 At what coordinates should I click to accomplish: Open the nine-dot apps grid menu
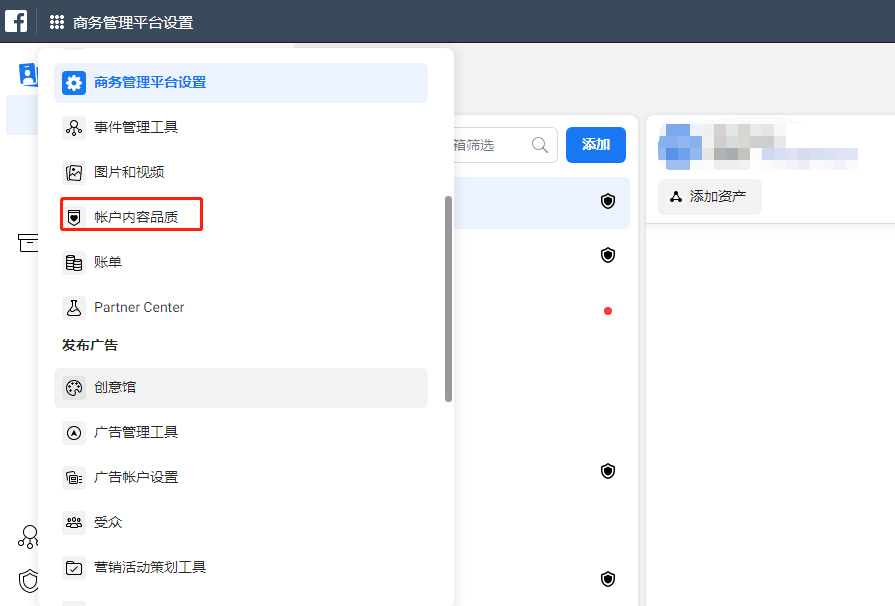coord(57,22)
